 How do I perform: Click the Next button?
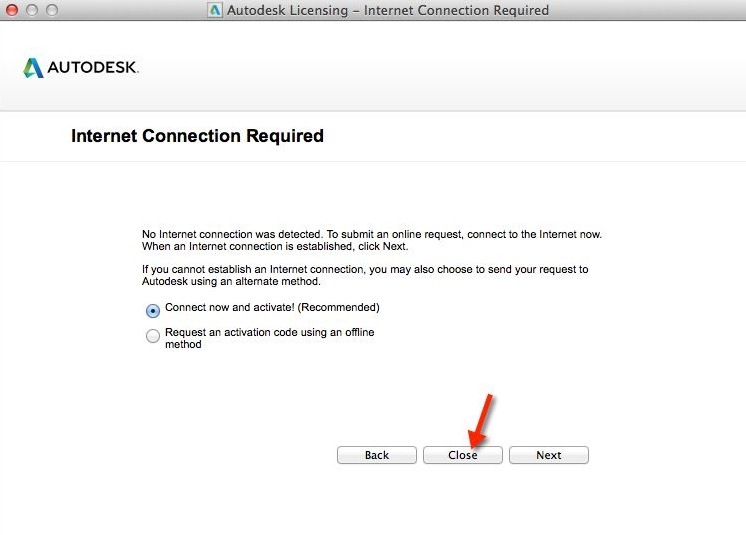point(549,455)
